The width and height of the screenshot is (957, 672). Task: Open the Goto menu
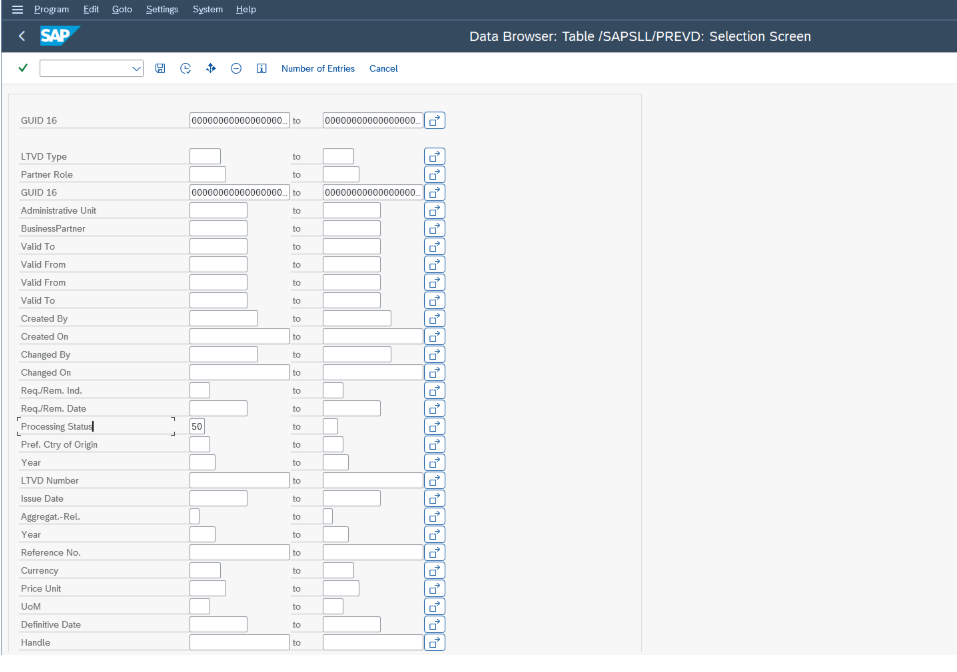(x=122, y=9)
